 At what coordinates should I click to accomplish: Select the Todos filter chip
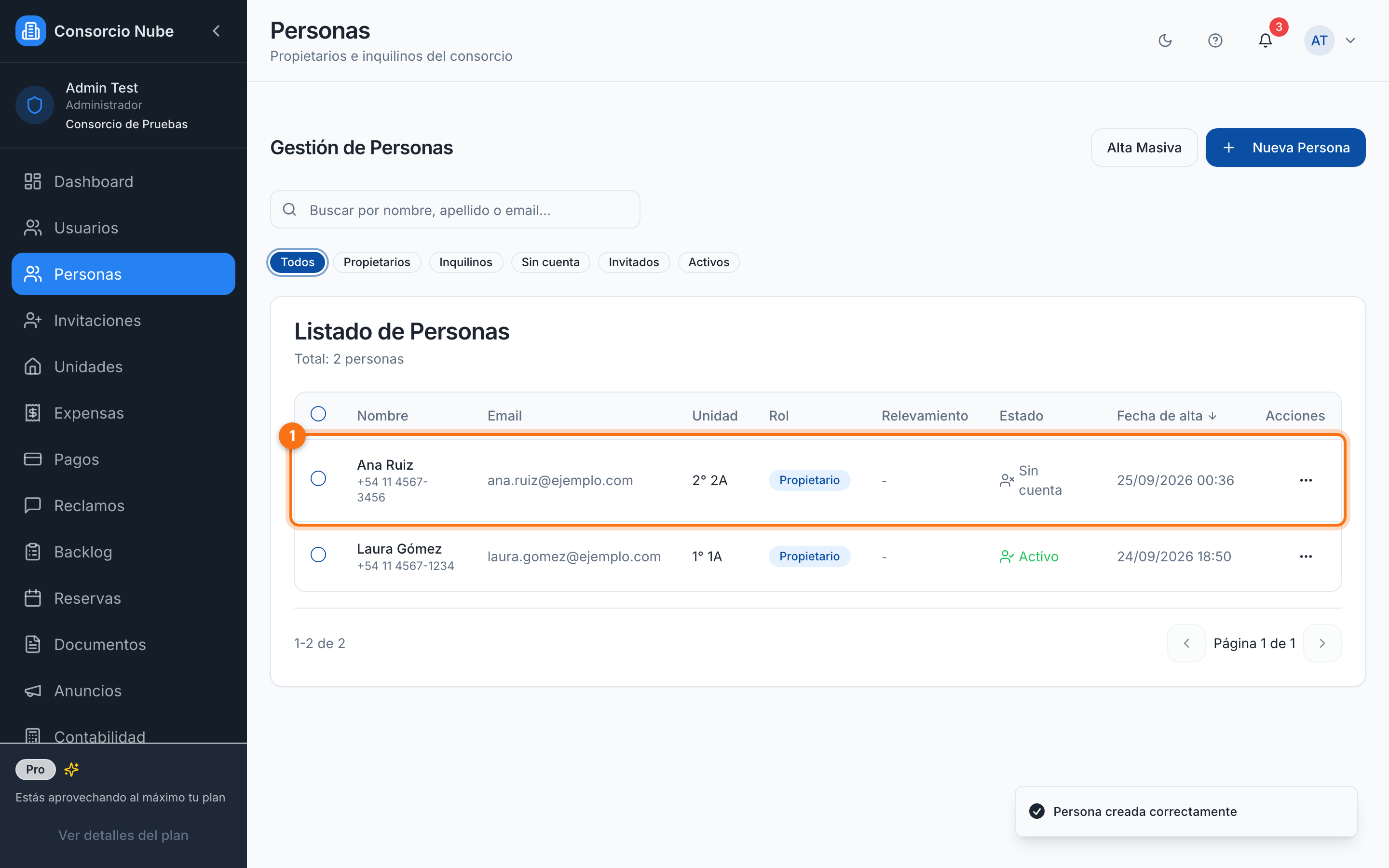click(297, 262)
